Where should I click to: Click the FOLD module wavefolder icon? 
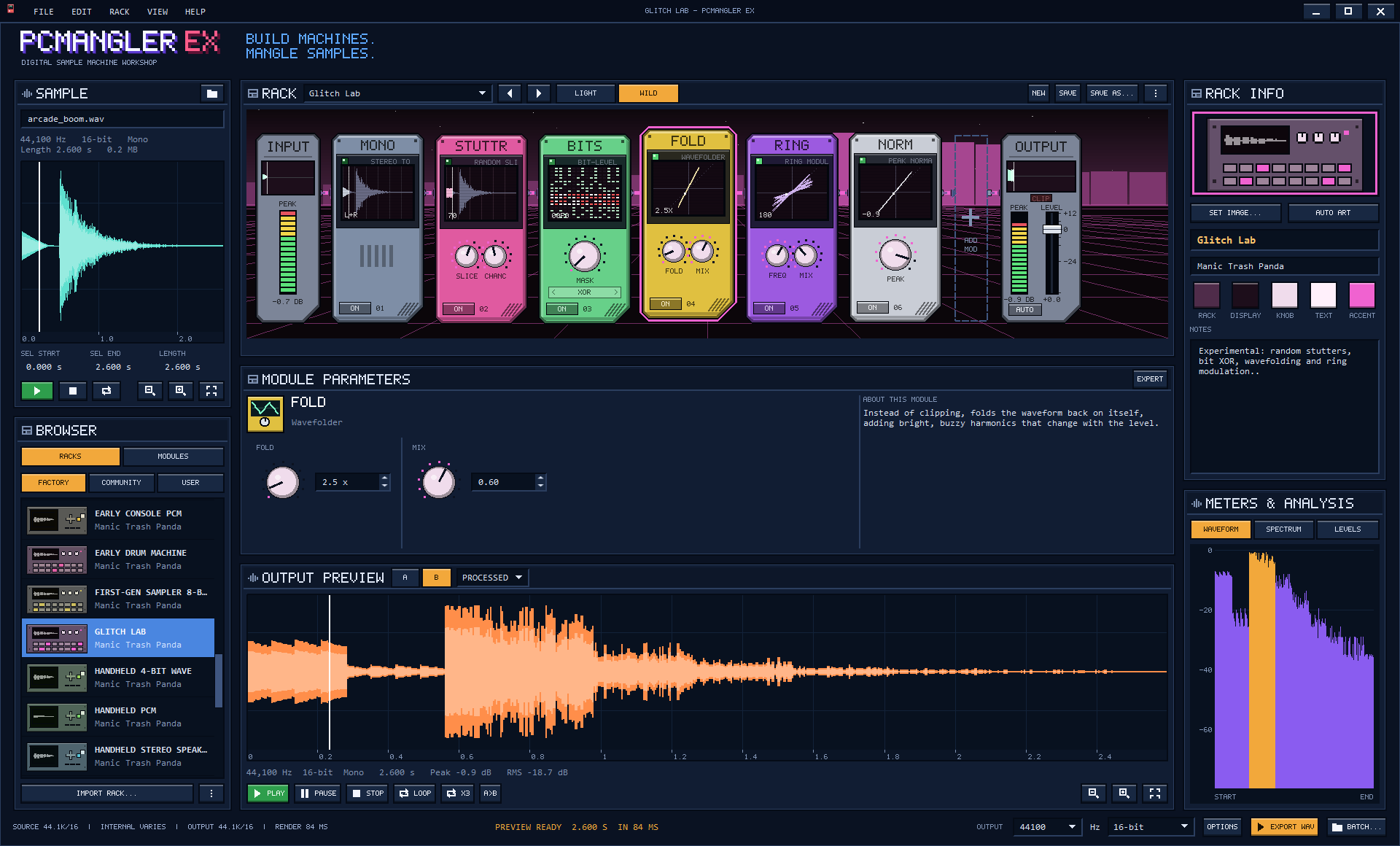[265, 414]
